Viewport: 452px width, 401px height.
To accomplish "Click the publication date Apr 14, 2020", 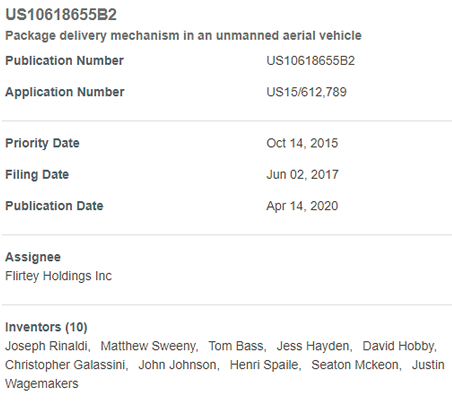I will tap(302, 206).
